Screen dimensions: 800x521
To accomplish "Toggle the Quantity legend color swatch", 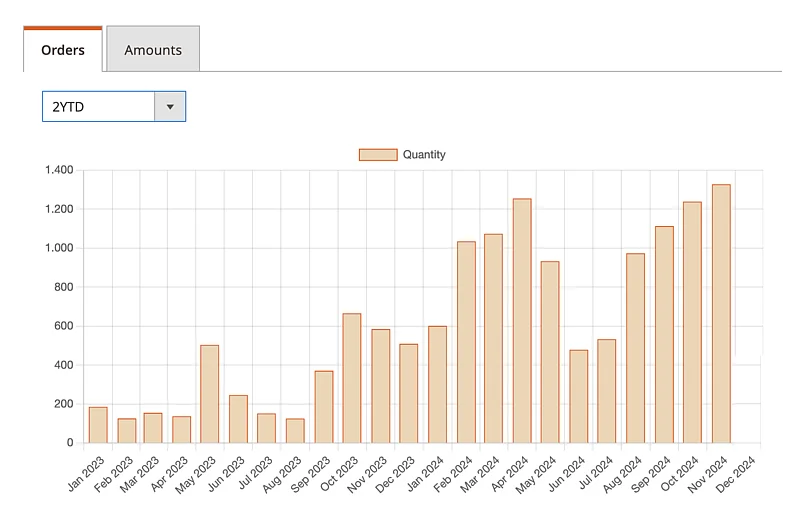I will tap(378, 155).
